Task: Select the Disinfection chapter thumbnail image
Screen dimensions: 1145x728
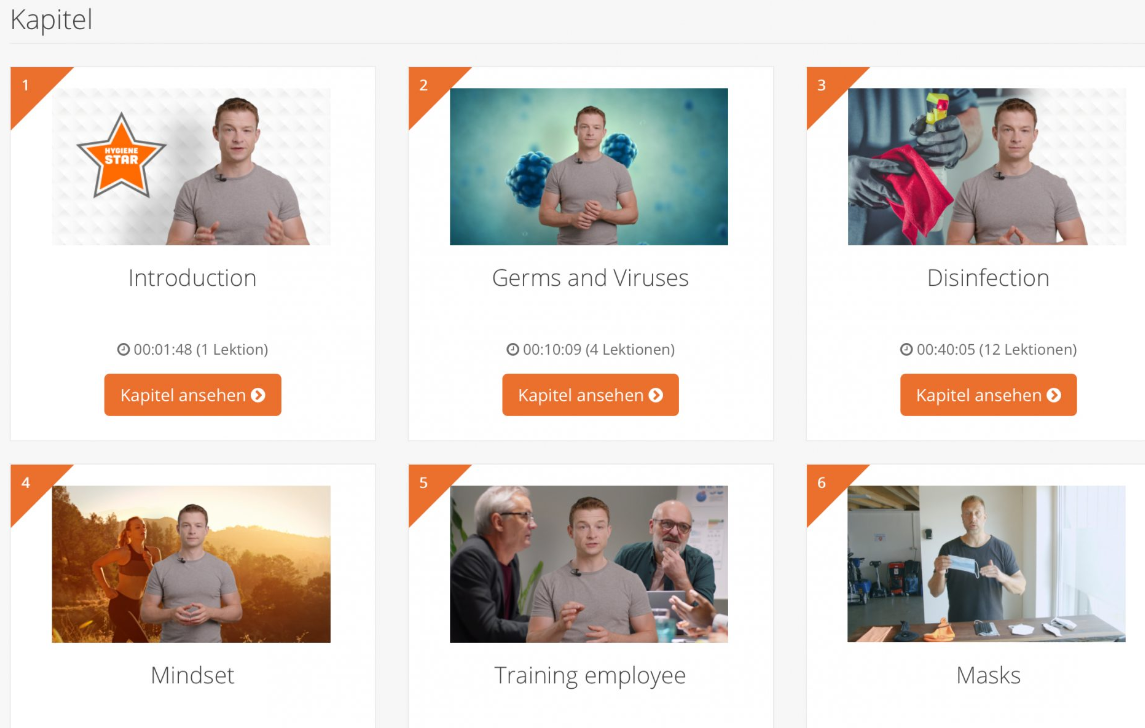Action: pyautogui.click(x=987, y=166)
